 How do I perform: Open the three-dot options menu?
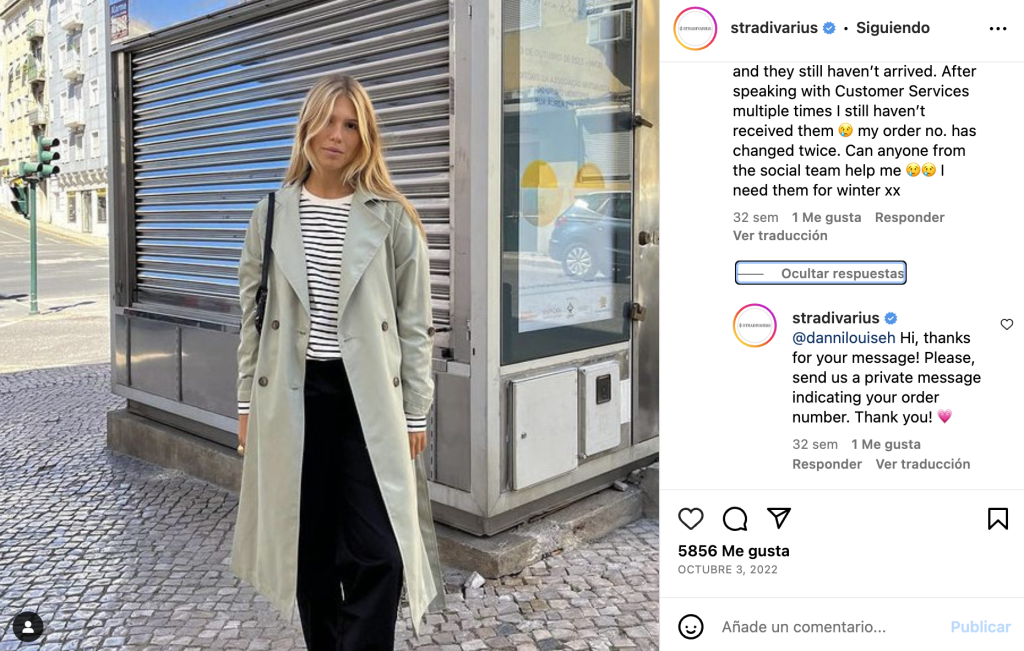(x=997, y=29)
